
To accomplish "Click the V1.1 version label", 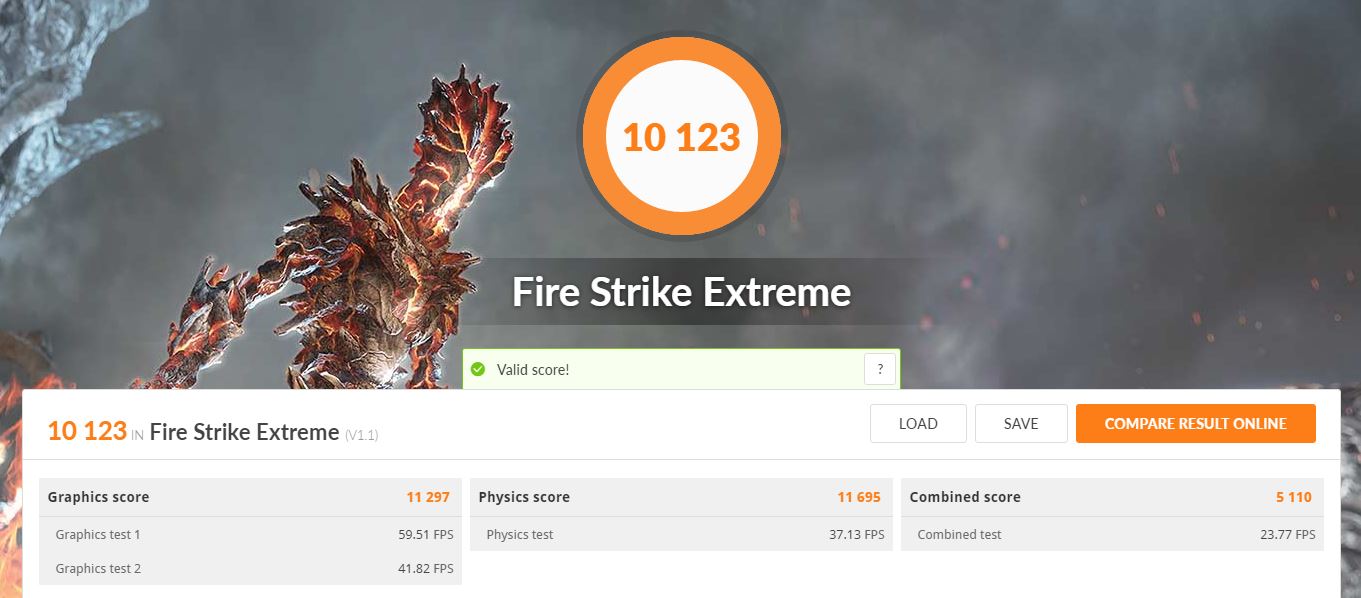I will [x=362, y=435].
